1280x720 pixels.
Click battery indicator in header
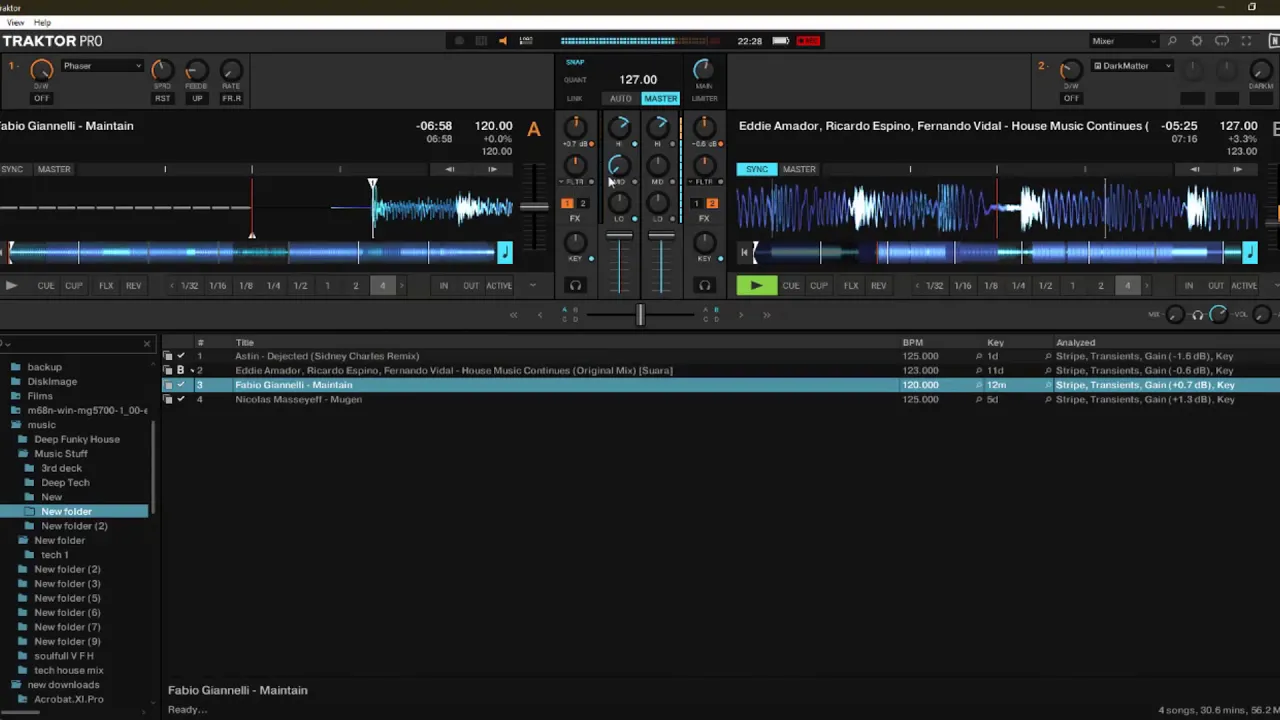pos(781,41)
